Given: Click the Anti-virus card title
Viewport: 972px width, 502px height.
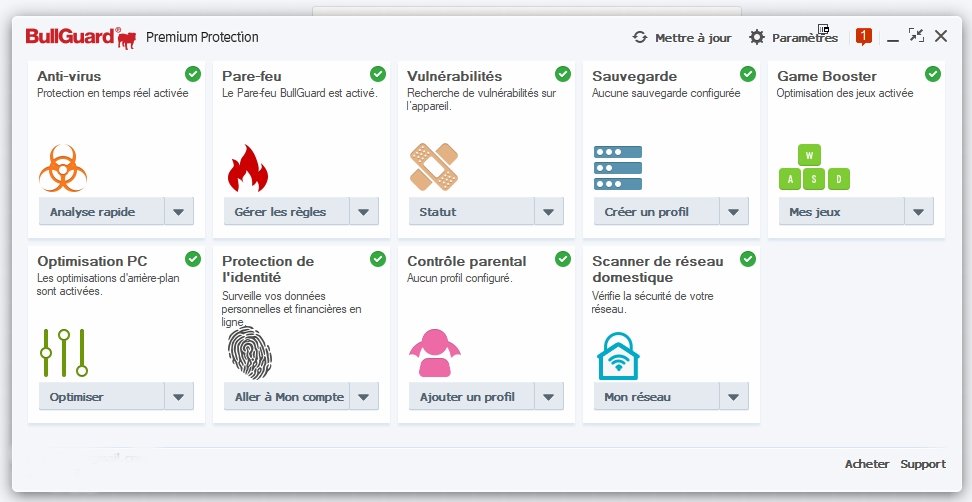Looking at the screenshot, I should coord(69,76).
